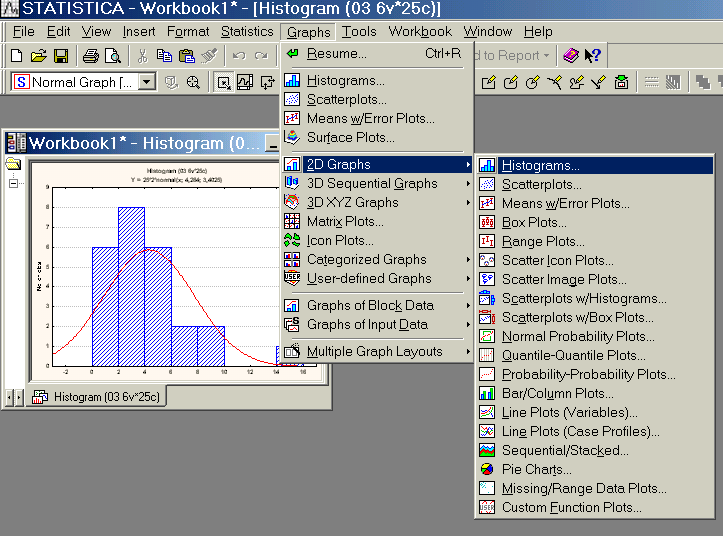The width and height of the screenshot is (723, 536).
Task: Select Resume from the Graphs menu
Action: point(377,54)
